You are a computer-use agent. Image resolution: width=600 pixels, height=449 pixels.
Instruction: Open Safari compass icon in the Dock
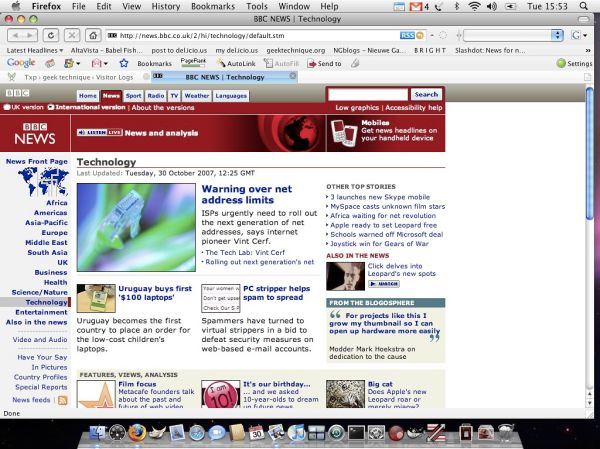[x=197, y=433]
